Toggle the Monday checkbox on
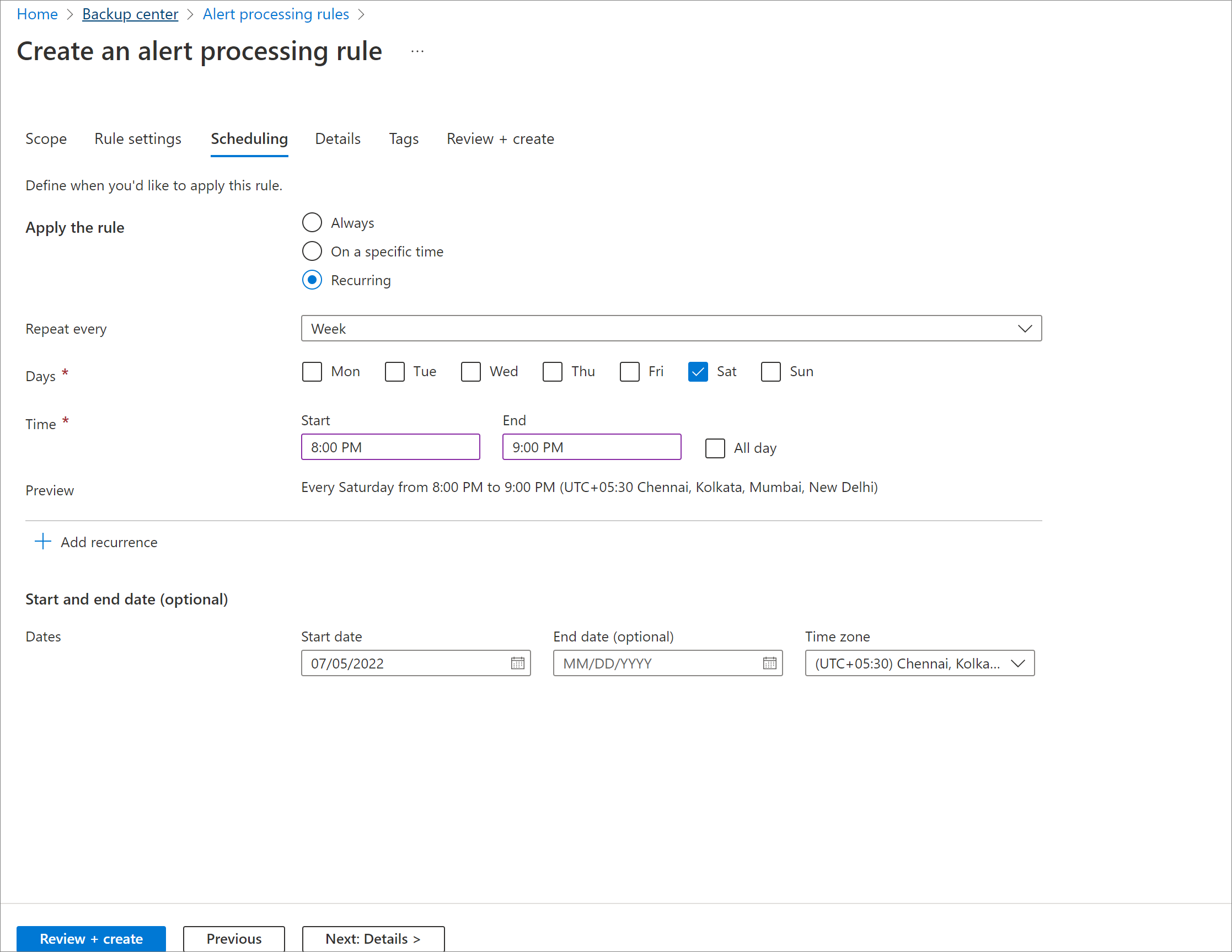1232x952 pixels. point(313,372)
